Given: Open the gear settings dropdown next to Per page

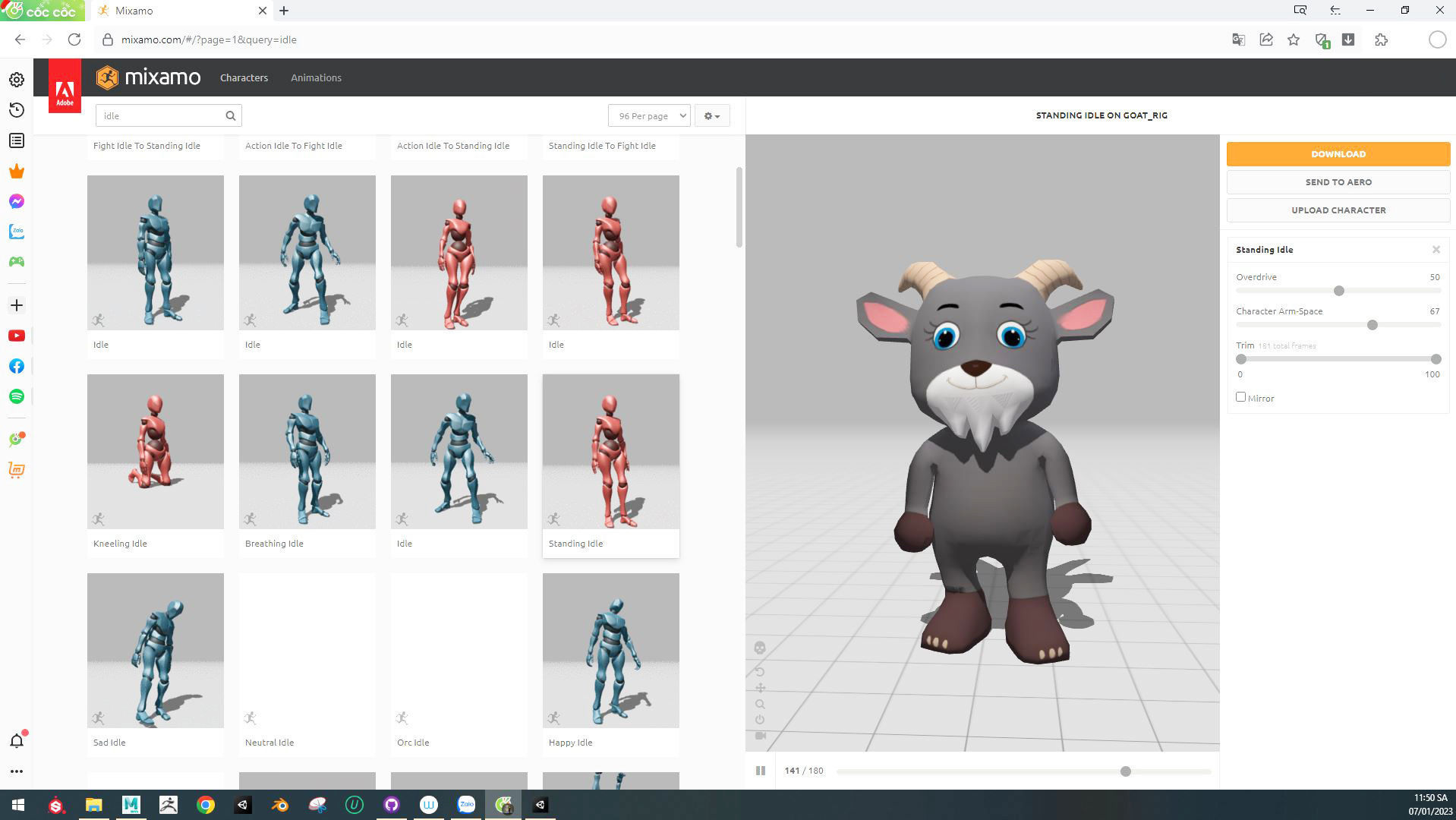Looking at the screenshot, I should point(712,115).
